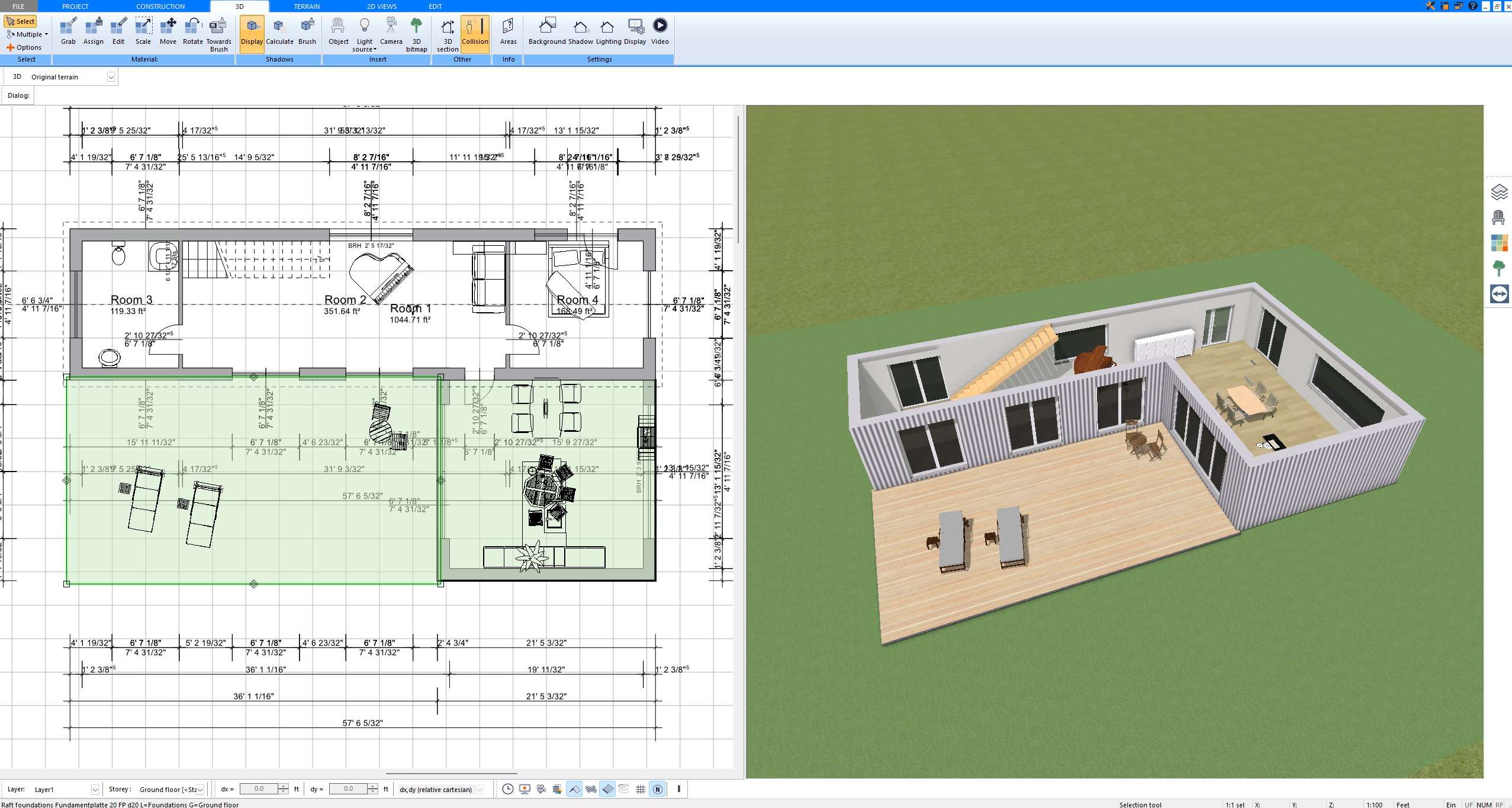Insert an Object via chair icon
The height and width of the screenshot is (808, 1512).
(338, 32)
